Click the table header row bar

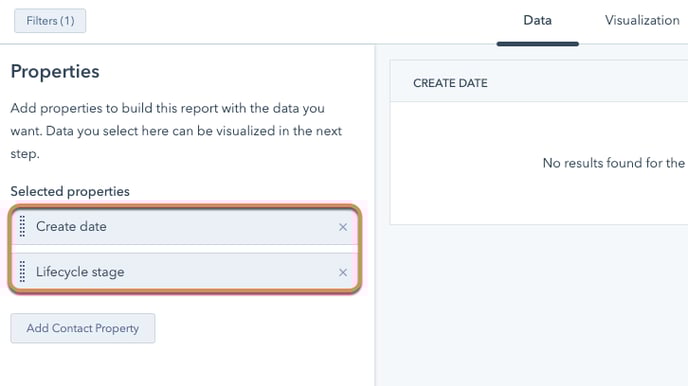coord(539,82)
